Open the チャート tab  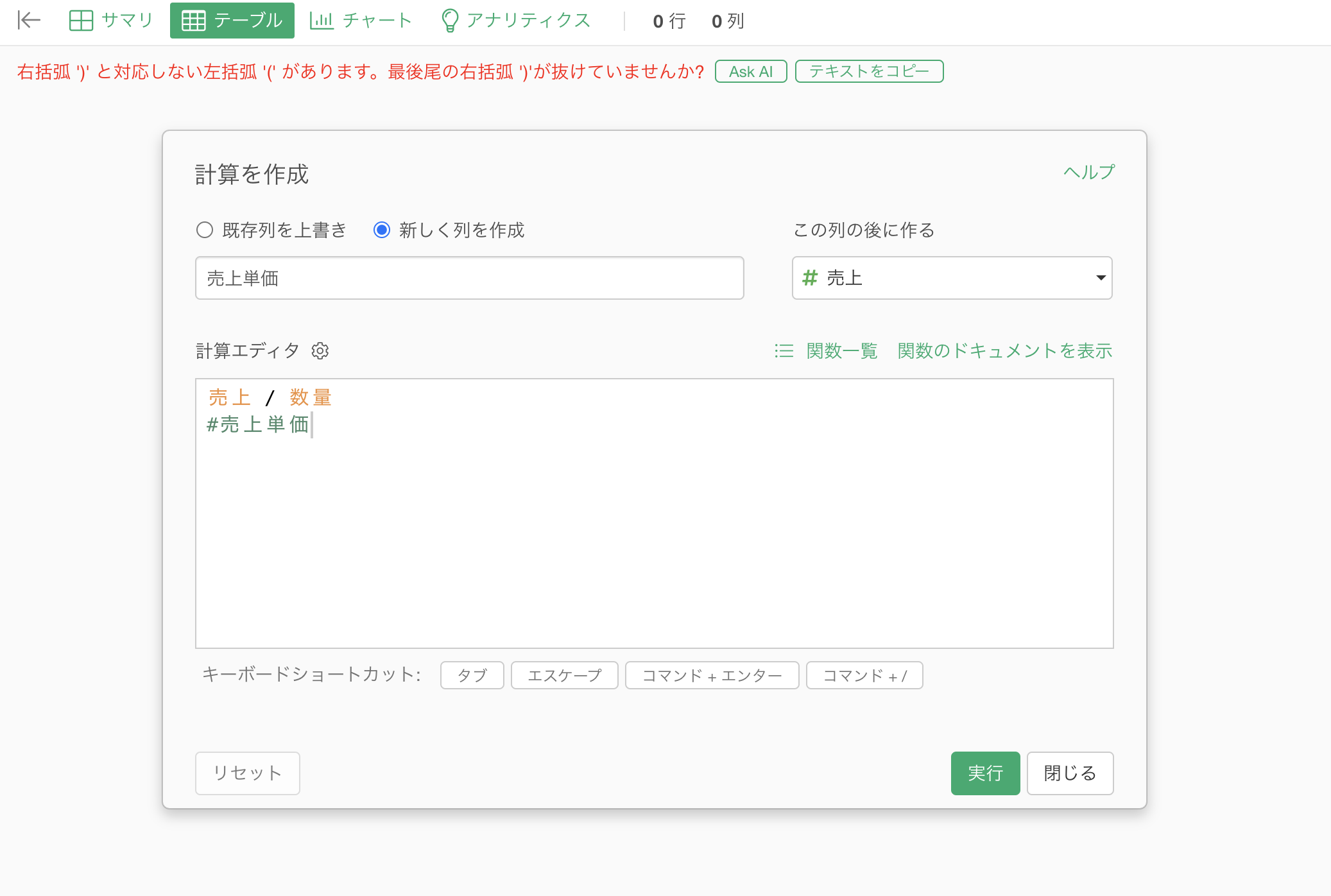[361, 21]
